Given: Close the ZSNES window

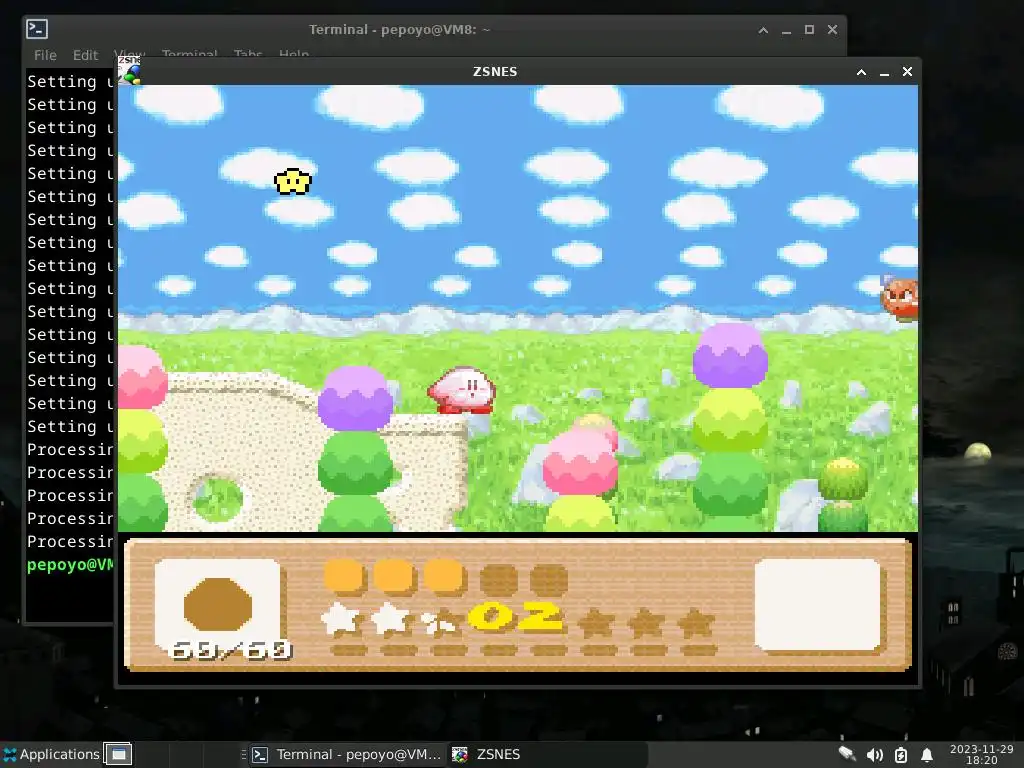Looking at the screenshot, I should [x=907, y=71].
